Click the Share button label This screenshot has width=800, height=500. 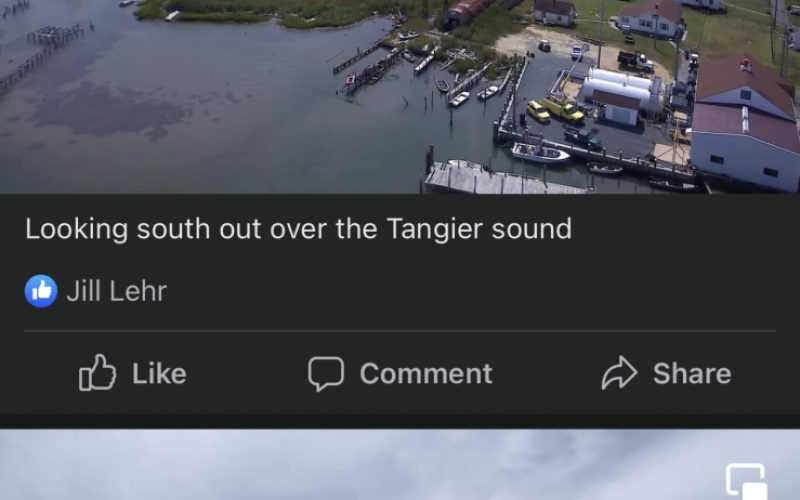692,373
